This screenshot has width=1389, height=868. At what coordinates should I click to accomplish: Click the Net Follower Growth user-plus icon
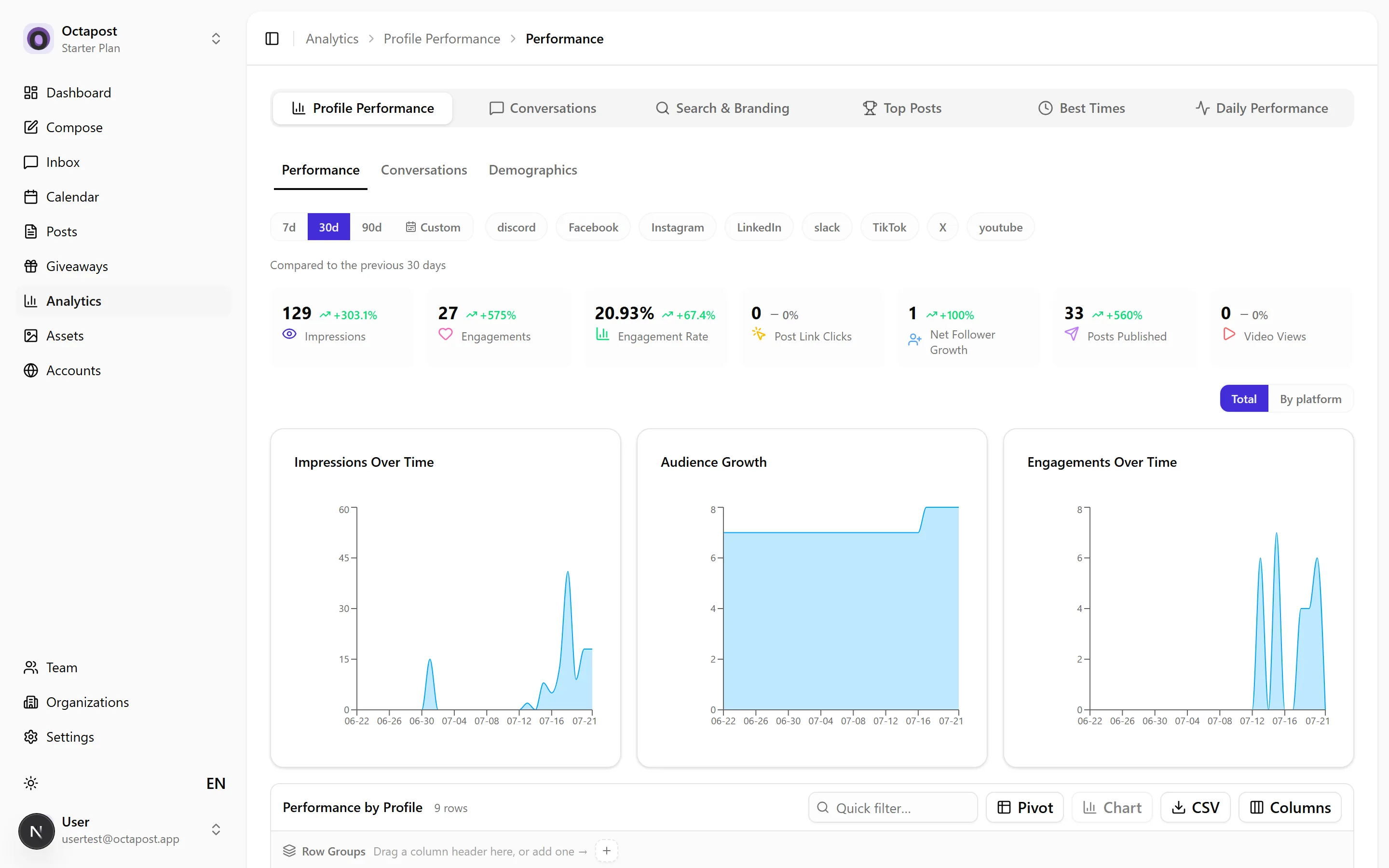coord(915,340)
